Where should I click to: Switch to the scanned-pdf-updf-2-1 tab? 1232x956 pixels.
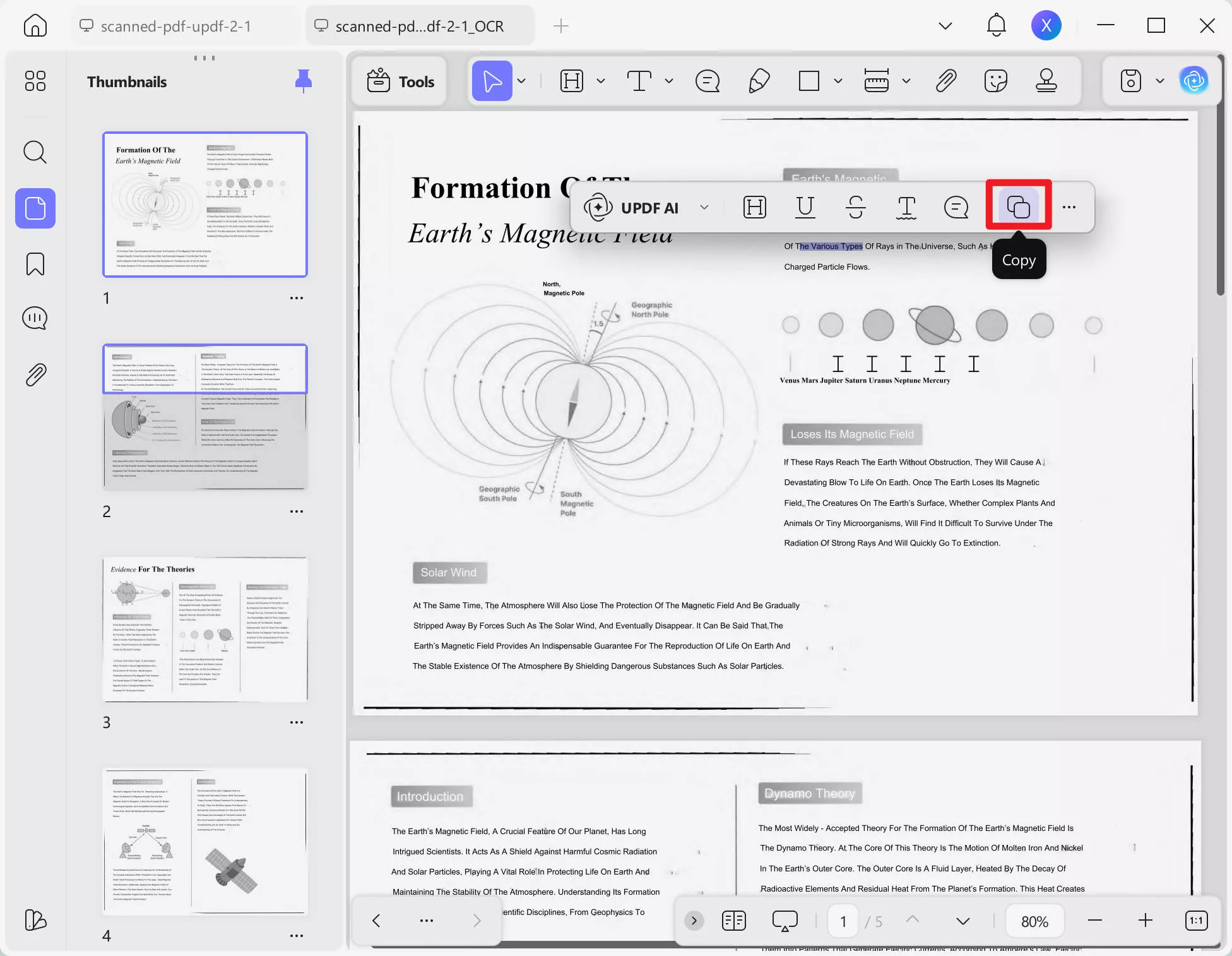coord(177,26)
